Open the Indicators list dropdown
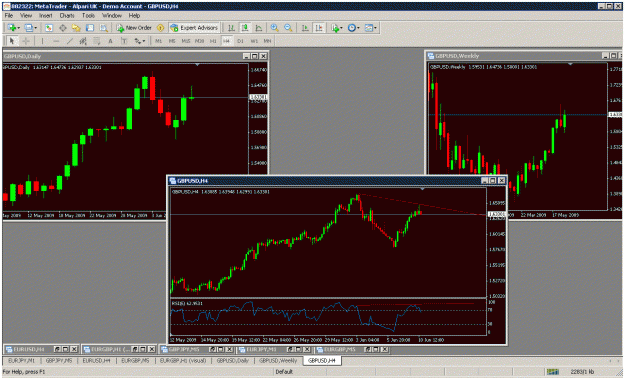The width and height of the screenshot is (625, 378). (336, 28)
